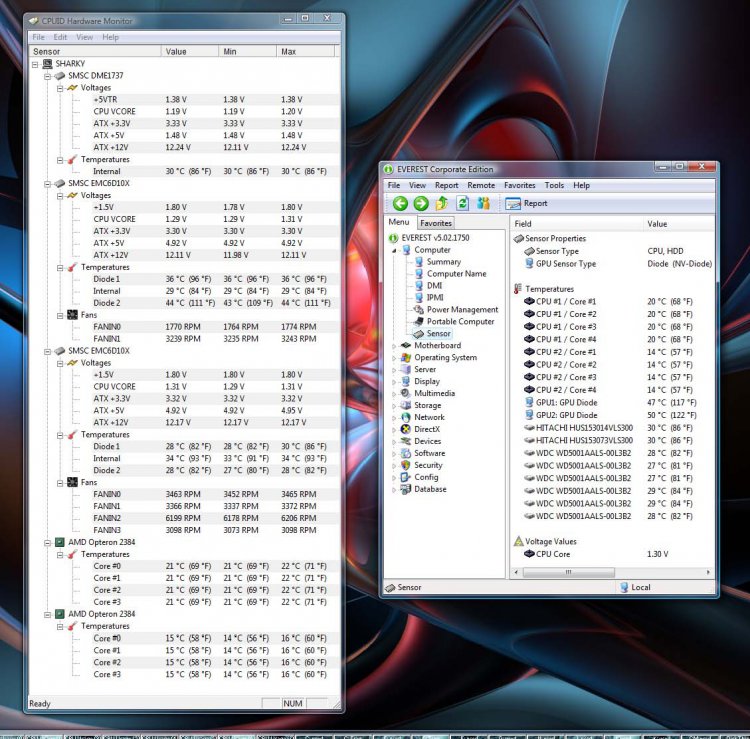Viewport: 750px width, 739px height.
Task: Collapse the Fans group containing FANIN3
Action: click(60, 483)
